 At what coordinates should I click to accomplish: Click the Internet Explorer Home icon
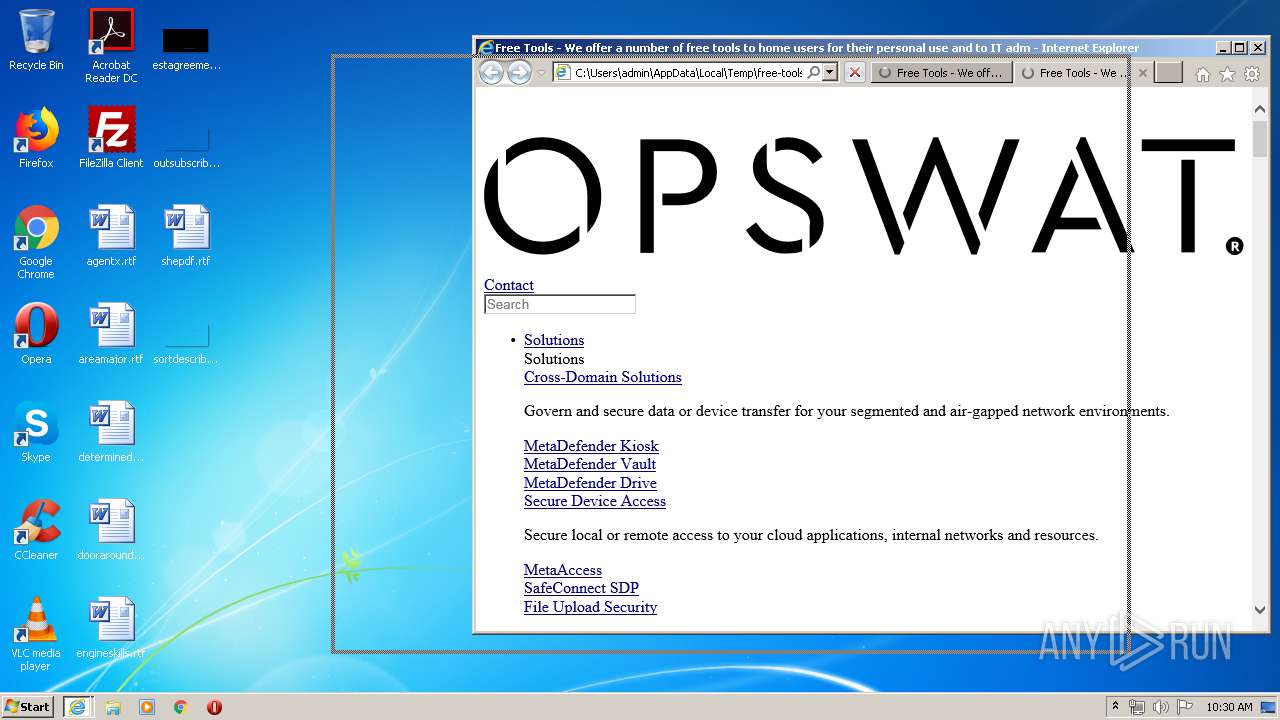(x=1203, y=74)
